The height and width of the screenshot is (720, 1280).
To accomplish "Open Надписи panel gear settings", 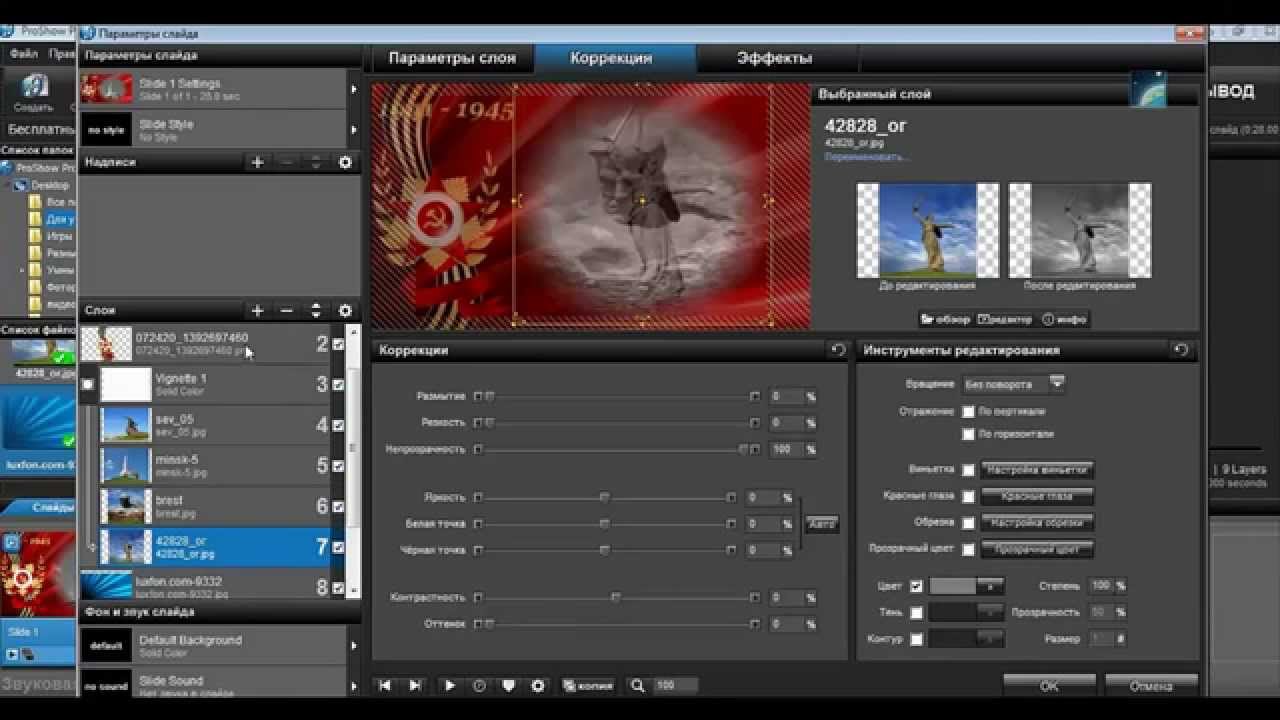I will [x=345, y=162].
